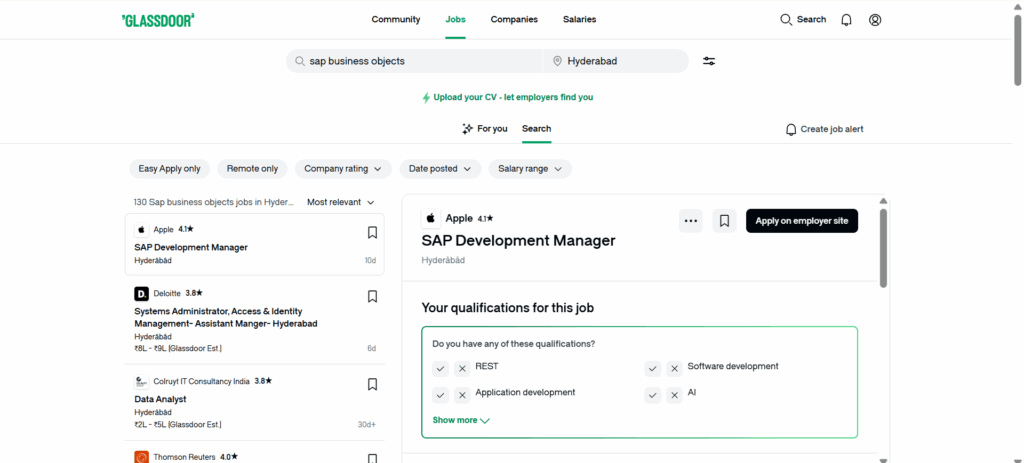Image resolution: width=1024 pixels, height=463 pixels.
Task: Expand Company rating filter dropdown
Action: pos(344,168)
